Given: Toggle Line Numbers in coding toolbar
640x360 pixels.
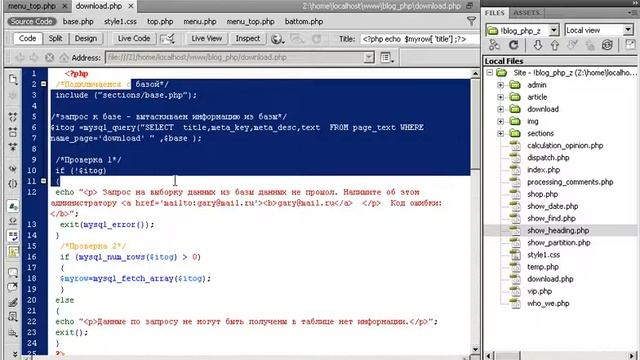Looking at the screenshot, I should pos(13,206).
